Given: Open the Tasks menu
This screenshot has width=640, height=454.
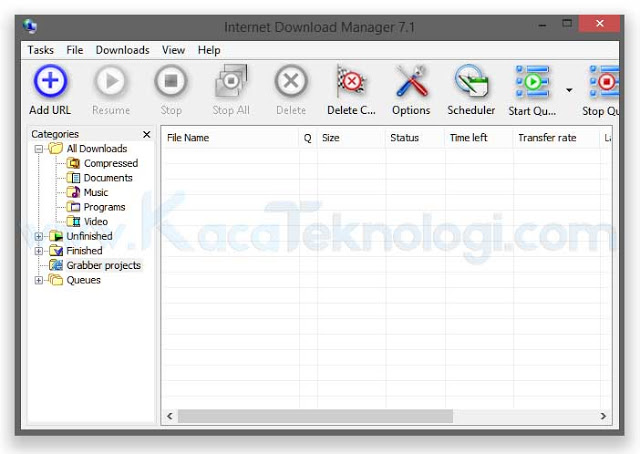Looking at the screenshot, I should pos(40,50).
